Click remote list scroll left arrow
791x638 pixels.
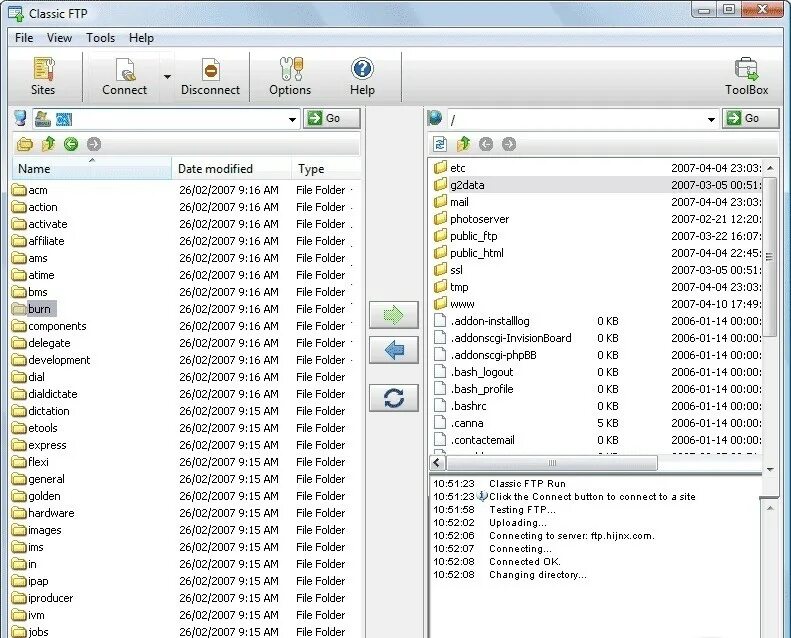coord(437,463)
